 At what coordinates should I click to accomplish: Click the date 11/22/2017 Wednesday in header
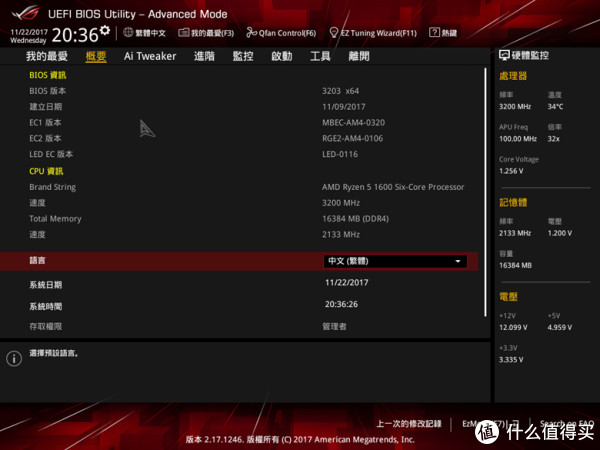point(29,36)
